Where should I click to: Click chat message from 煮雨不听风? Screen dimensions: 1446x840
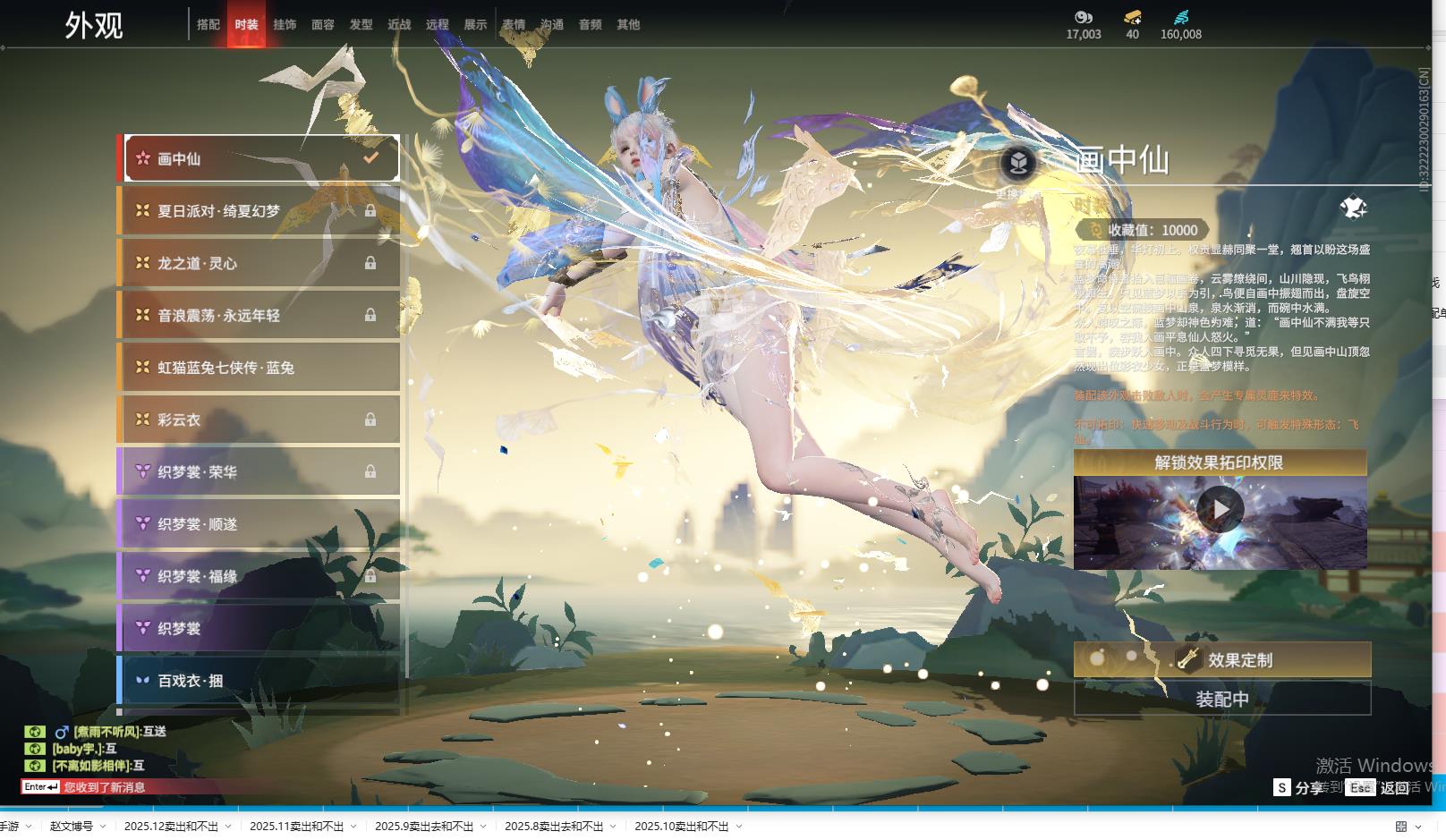click(x=111, y=732)
